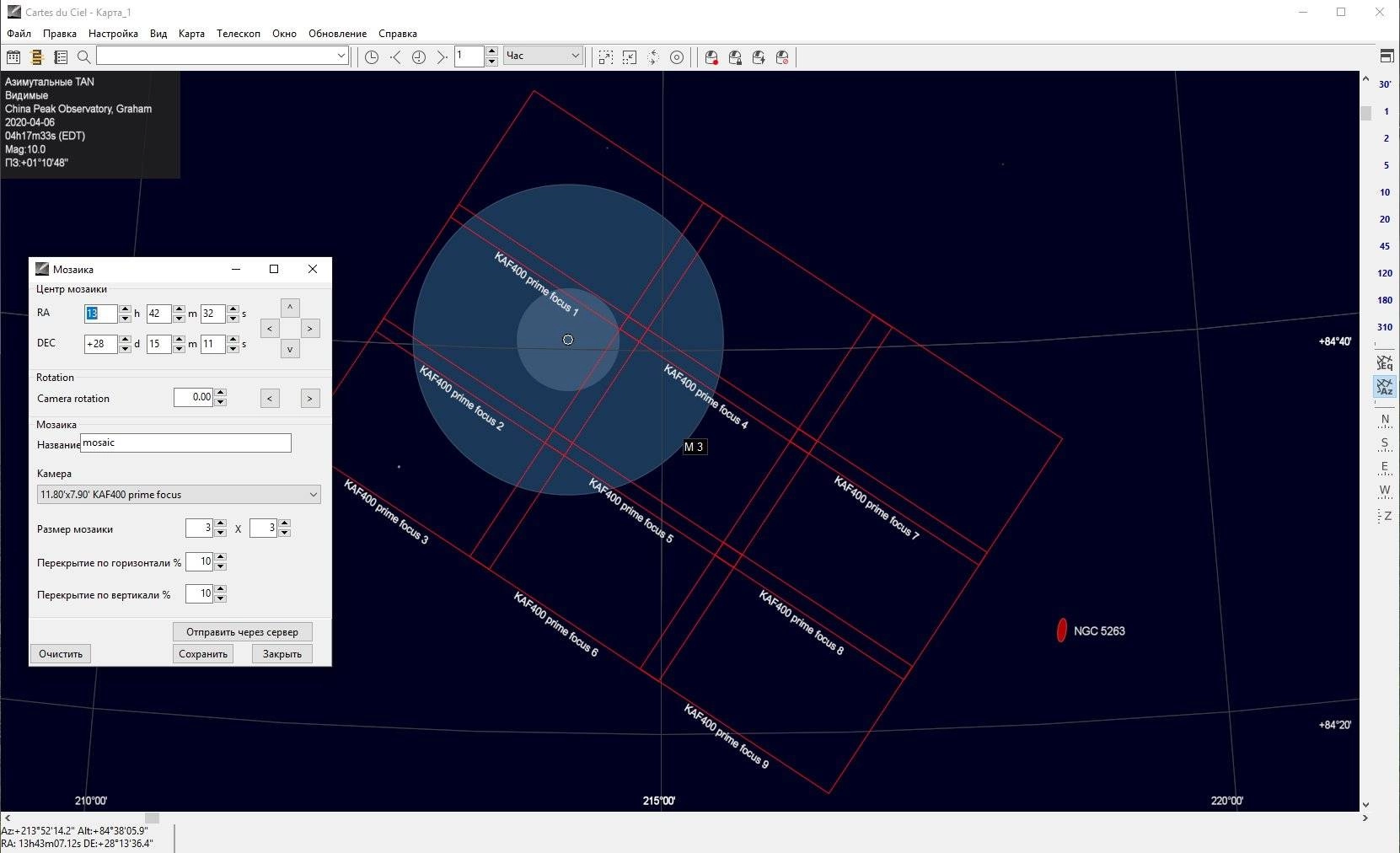
Task: Switch to equatorial coordinates Eq icon
Action: click(x=1385, y=362)
